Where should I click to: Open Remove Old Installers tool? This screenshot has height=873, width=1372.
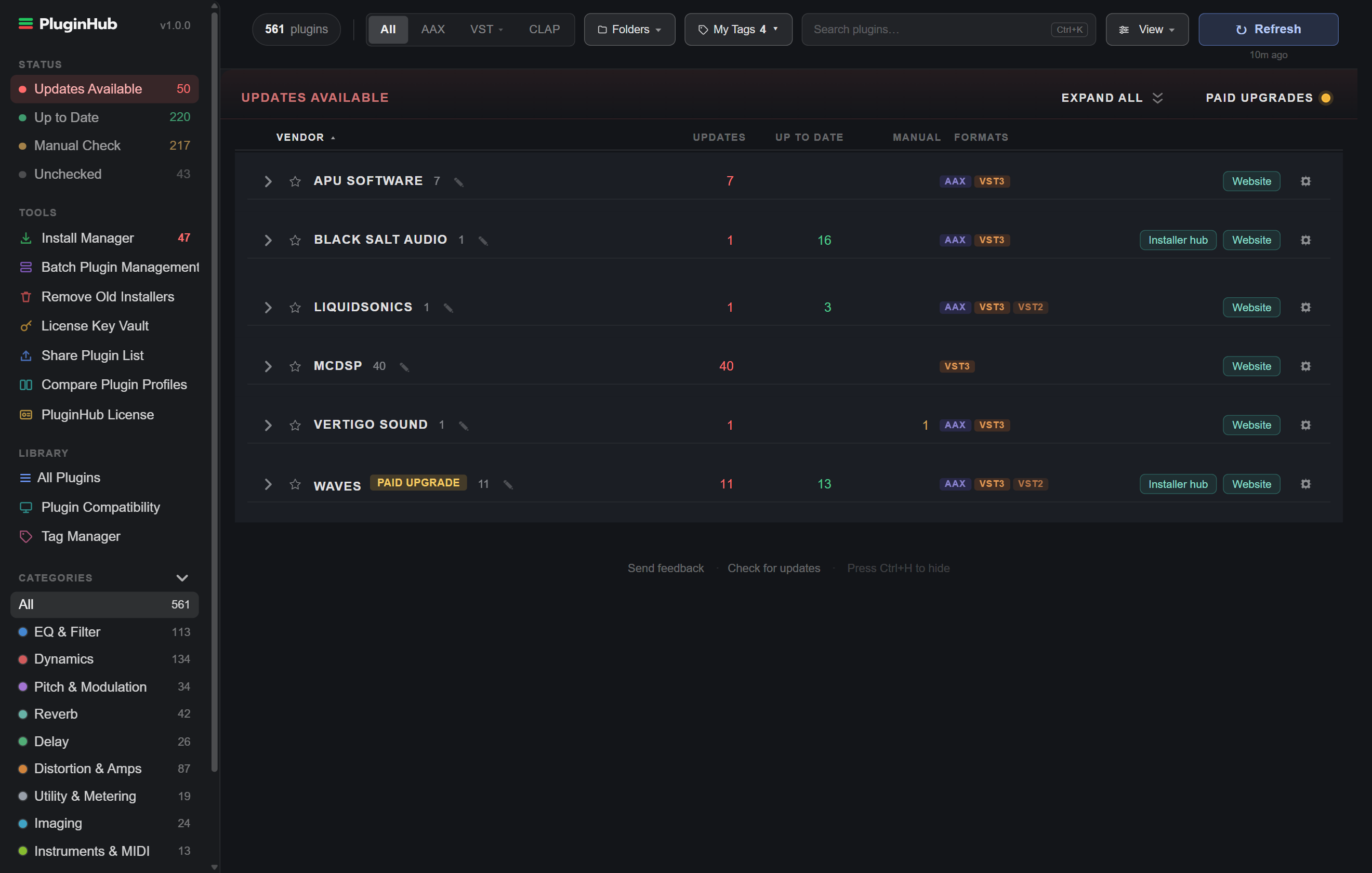click(x=104, y=297)
